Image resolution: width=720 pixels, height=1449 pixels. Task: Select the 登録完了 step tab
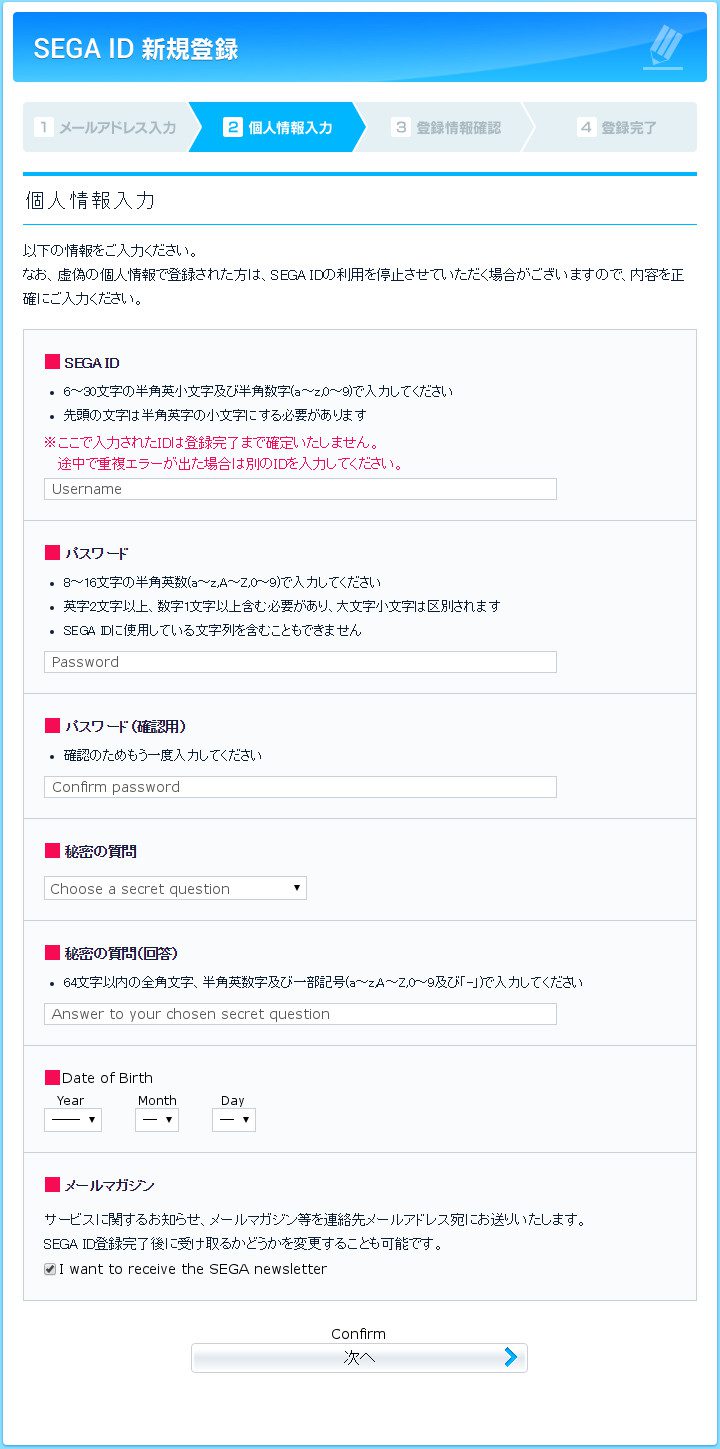coord(617,127)
